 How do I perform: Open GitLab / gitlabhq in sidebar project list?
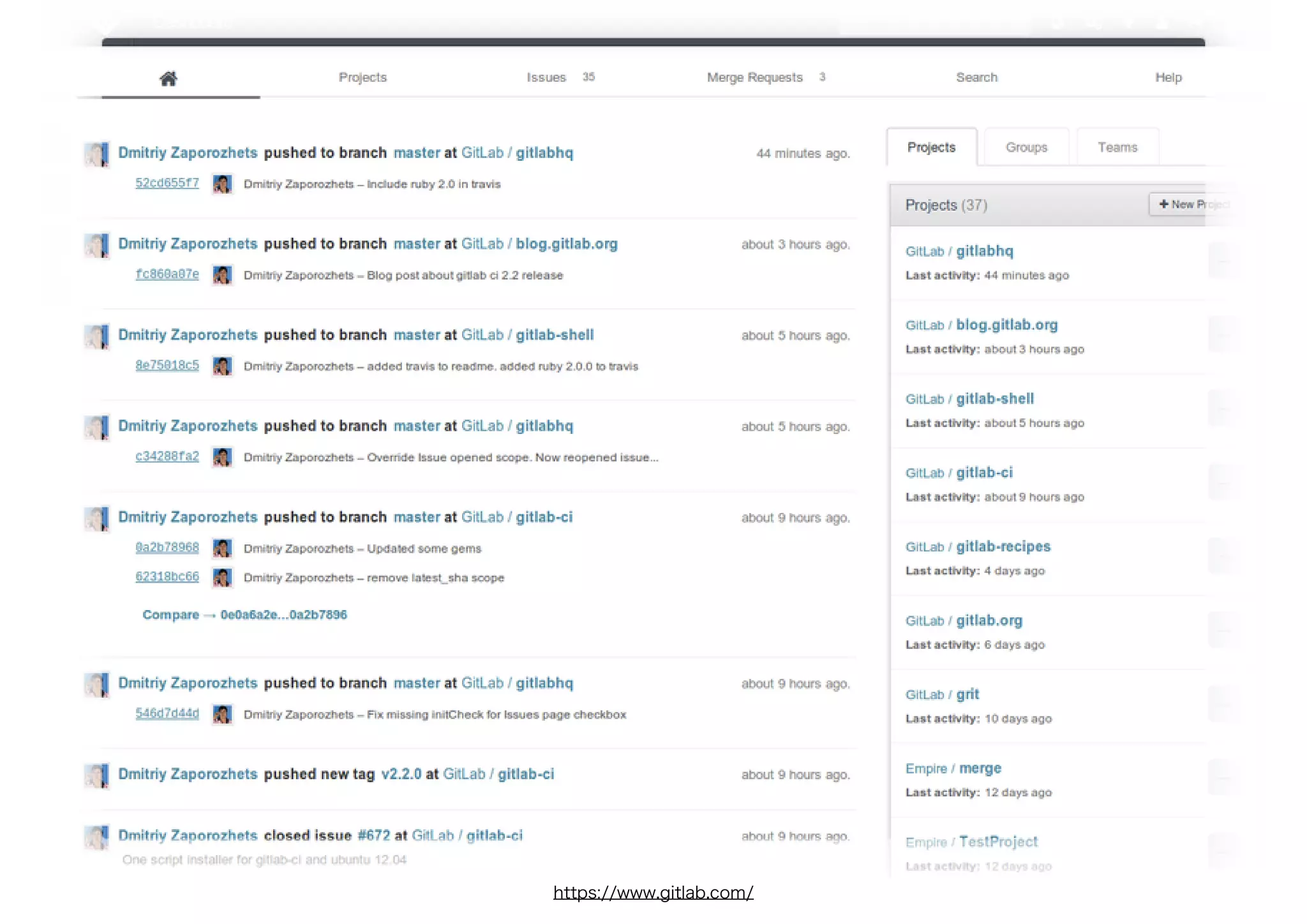[959, 251]
